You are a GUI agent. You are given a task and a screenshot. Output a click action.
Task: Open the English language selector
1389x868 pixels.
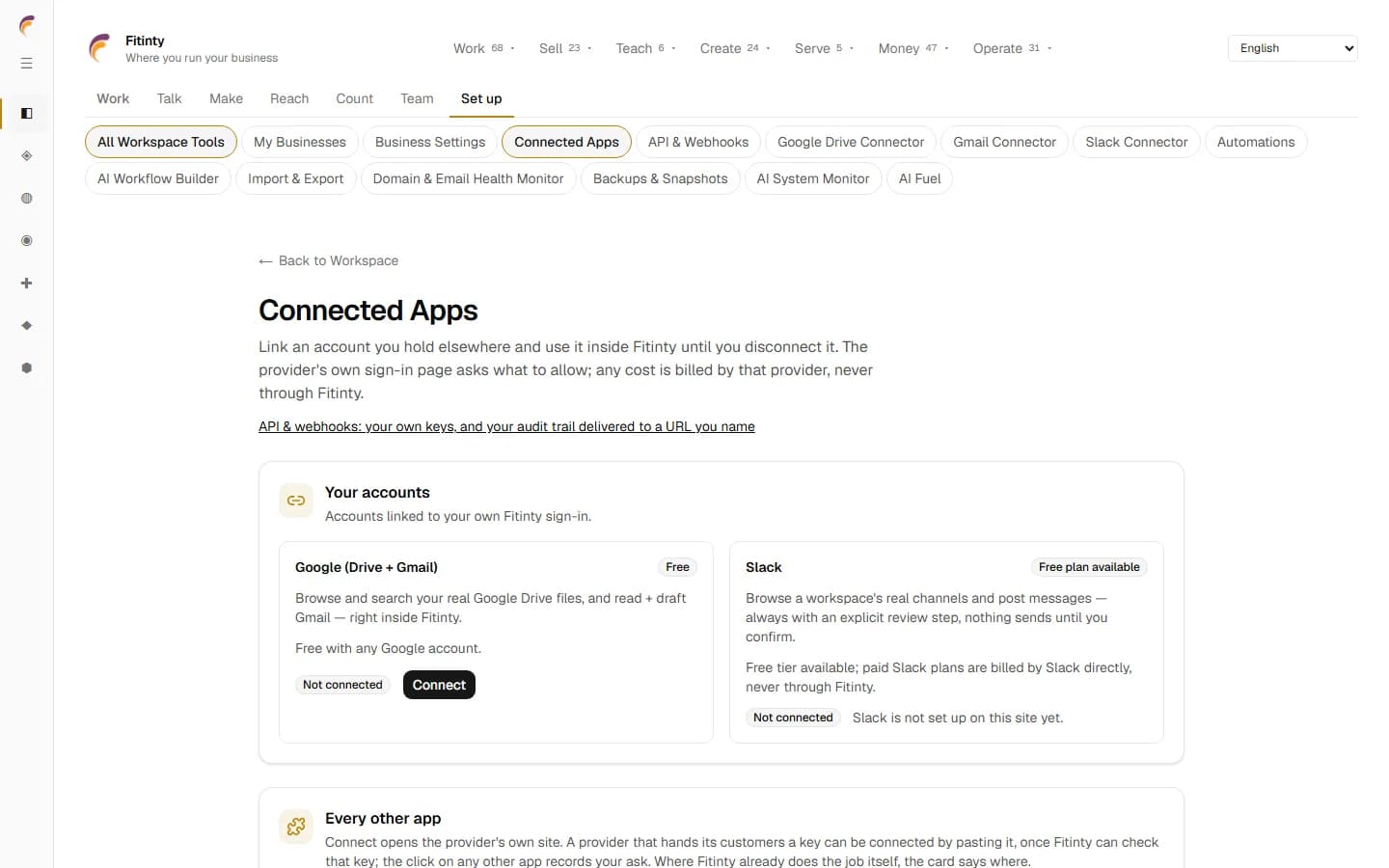pos(1293,48)
